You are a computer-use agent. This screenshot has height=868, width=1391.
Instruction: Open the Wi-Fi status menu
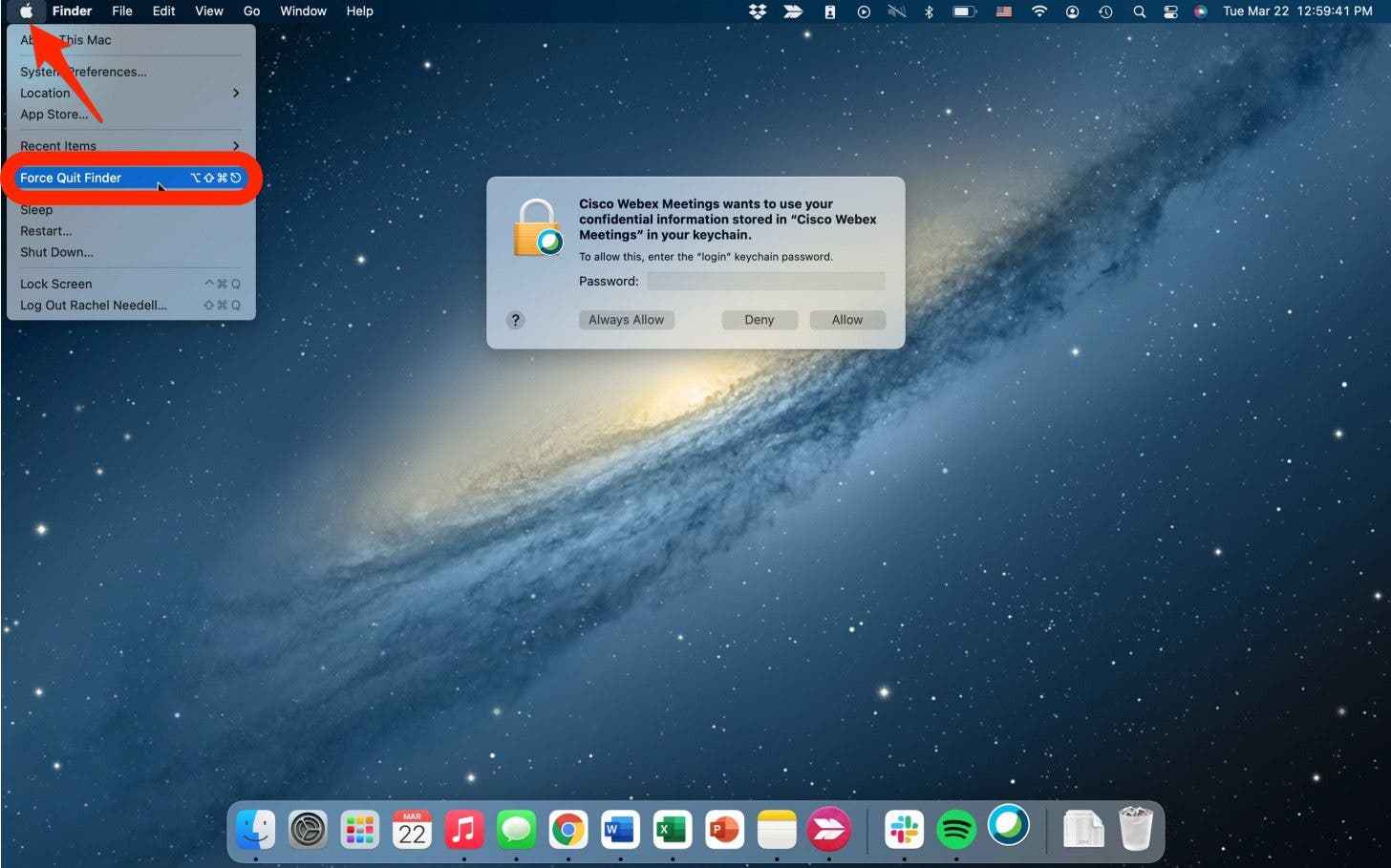point(1039,11)
